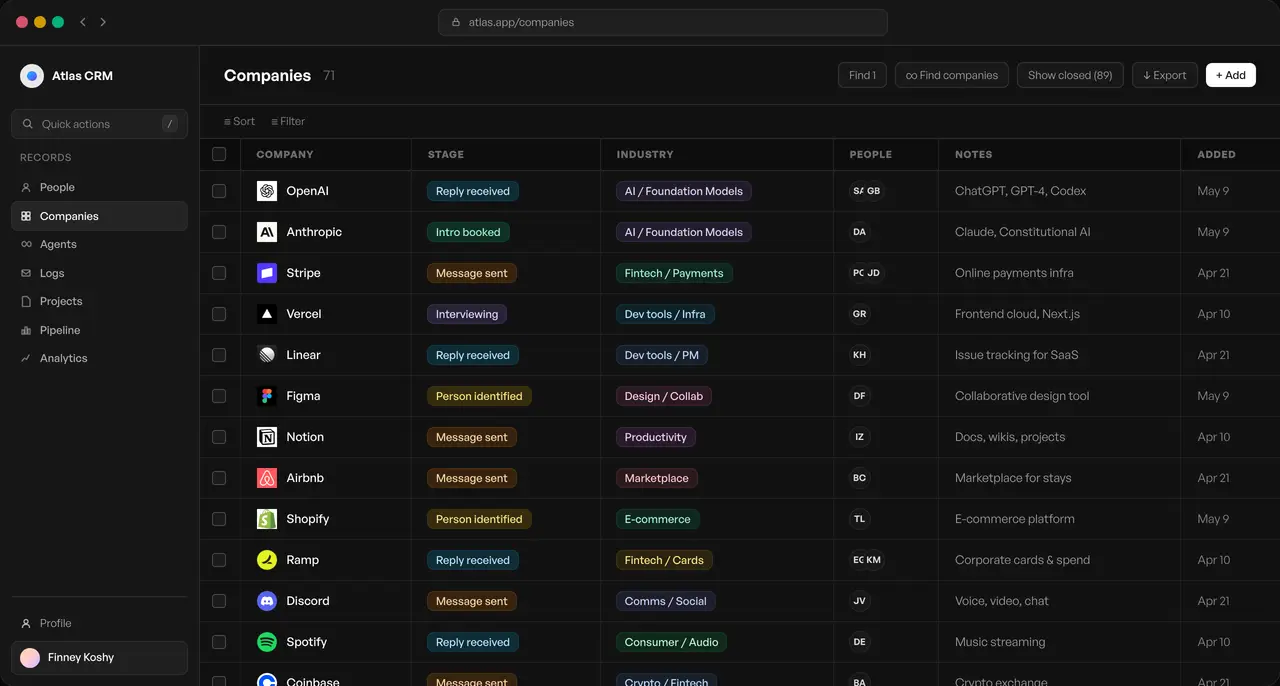Toggle the select-all checkbox in header
The image size is (1280, 686).
[219, 154]
